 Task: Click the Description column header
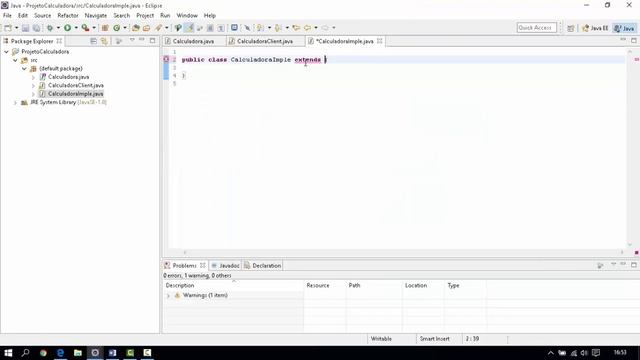pyautogui.click(x=234, y=286)
